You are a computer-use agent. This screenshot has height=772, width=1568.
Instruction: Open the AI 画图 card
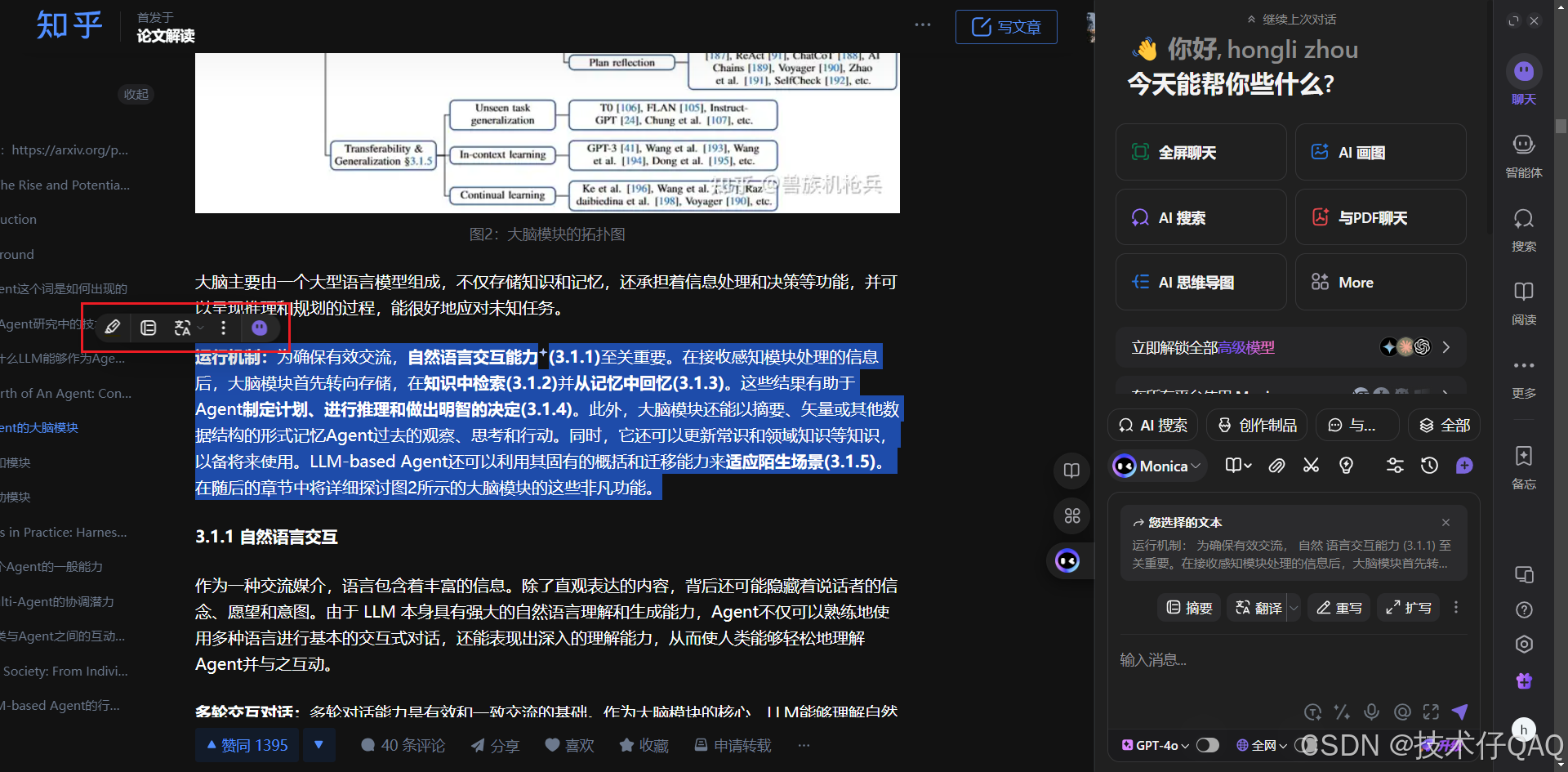point(1381,152)
